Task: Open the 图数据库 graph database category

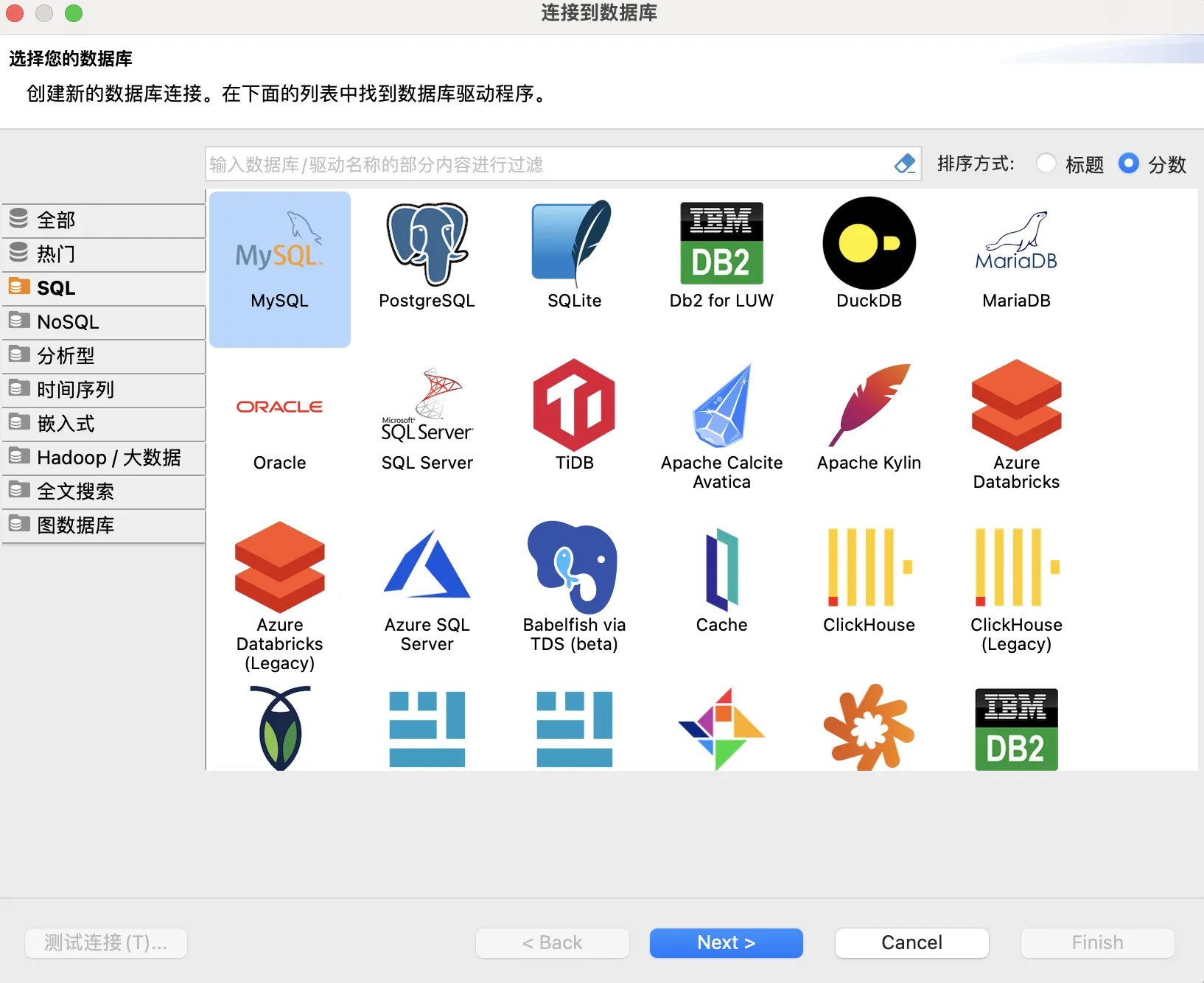Action: [x=104, y=525]
